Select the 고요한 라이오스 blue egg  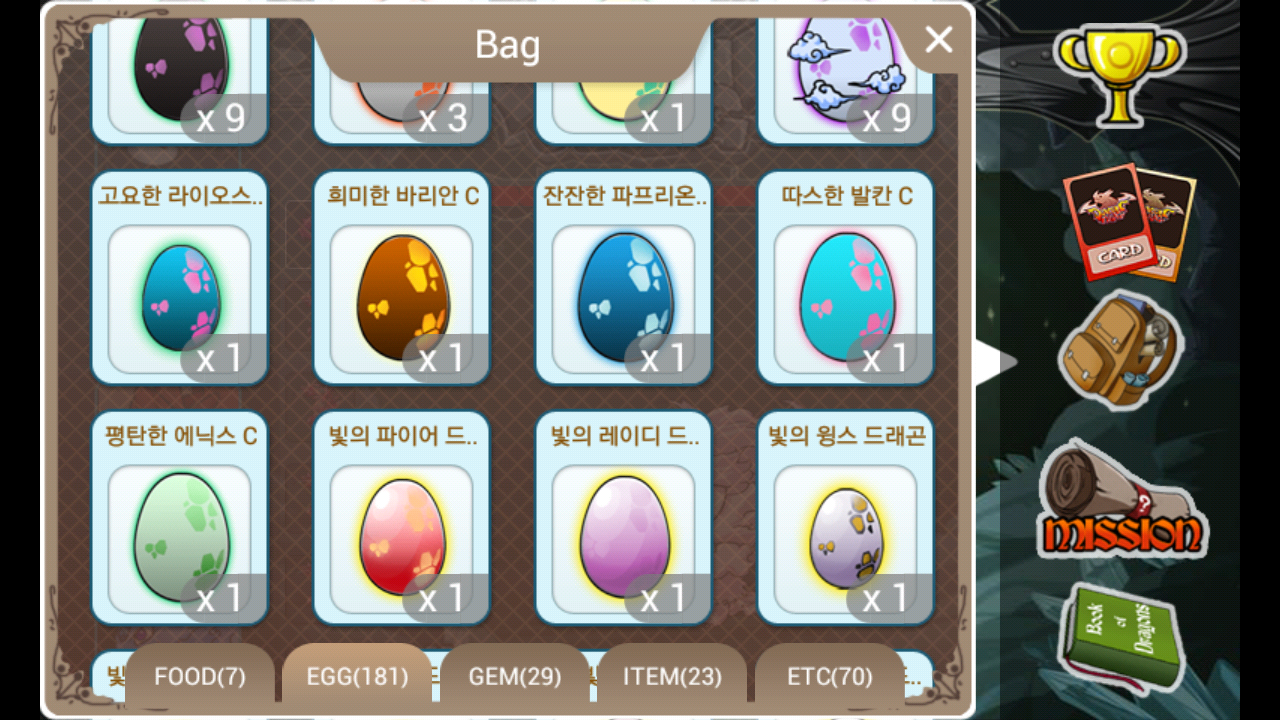[180, 278]
